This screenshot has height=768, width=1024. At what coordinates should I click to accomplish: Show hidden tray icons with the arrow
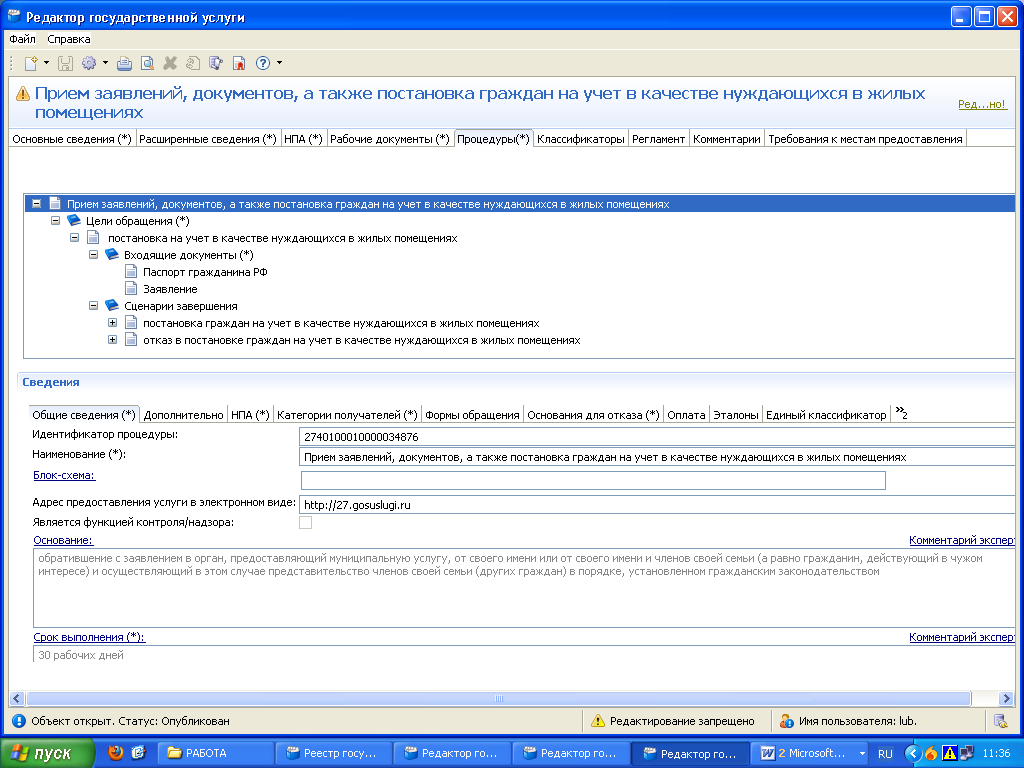(x=914, y=754)
